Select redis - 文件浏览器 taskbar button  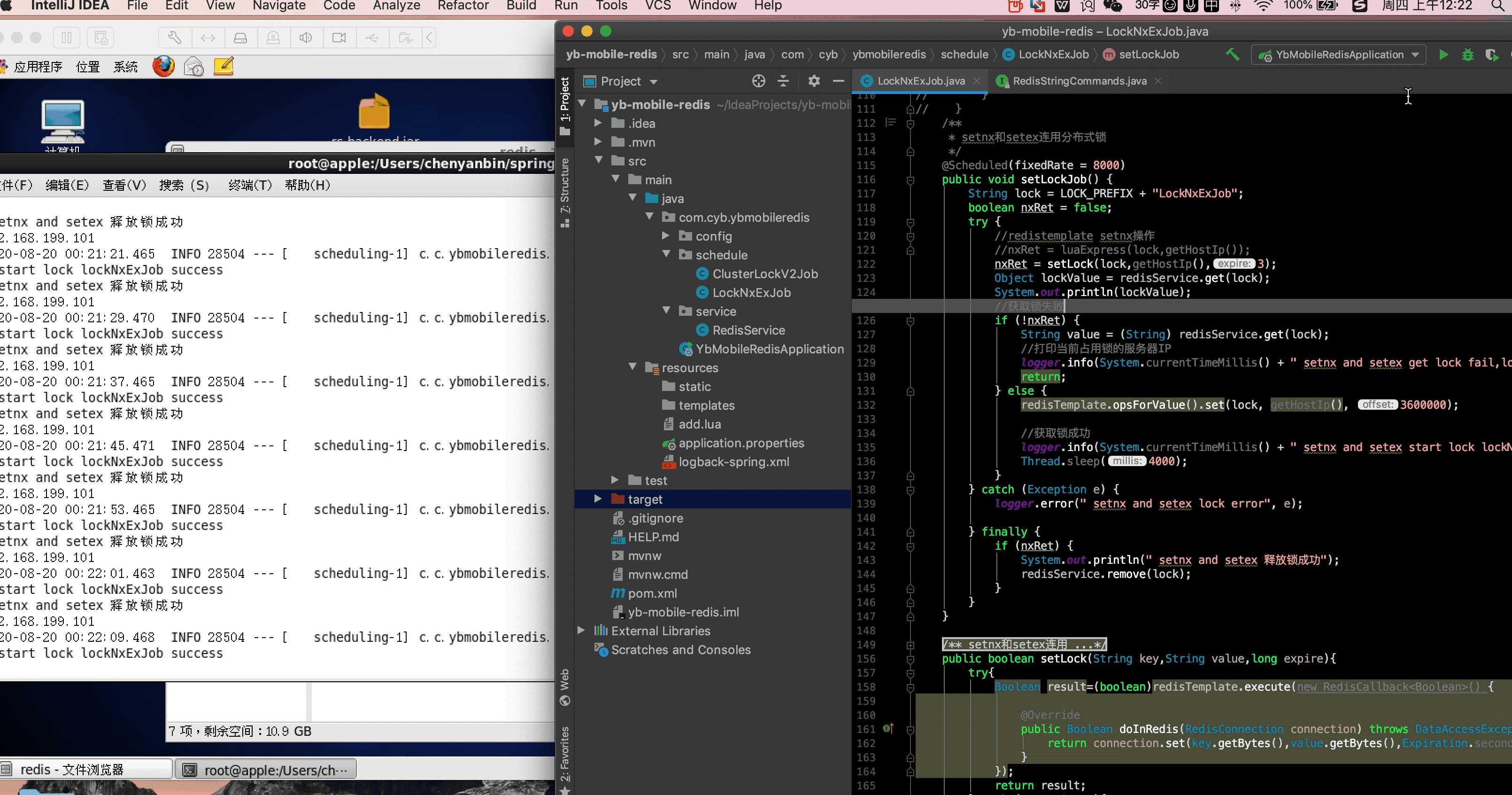85,770
